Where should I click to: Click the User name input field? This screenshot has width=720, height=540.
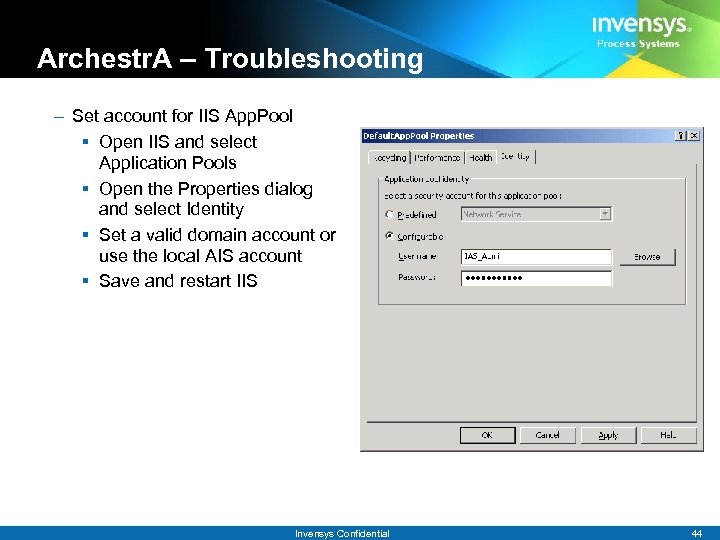click(x=536, y=257)
